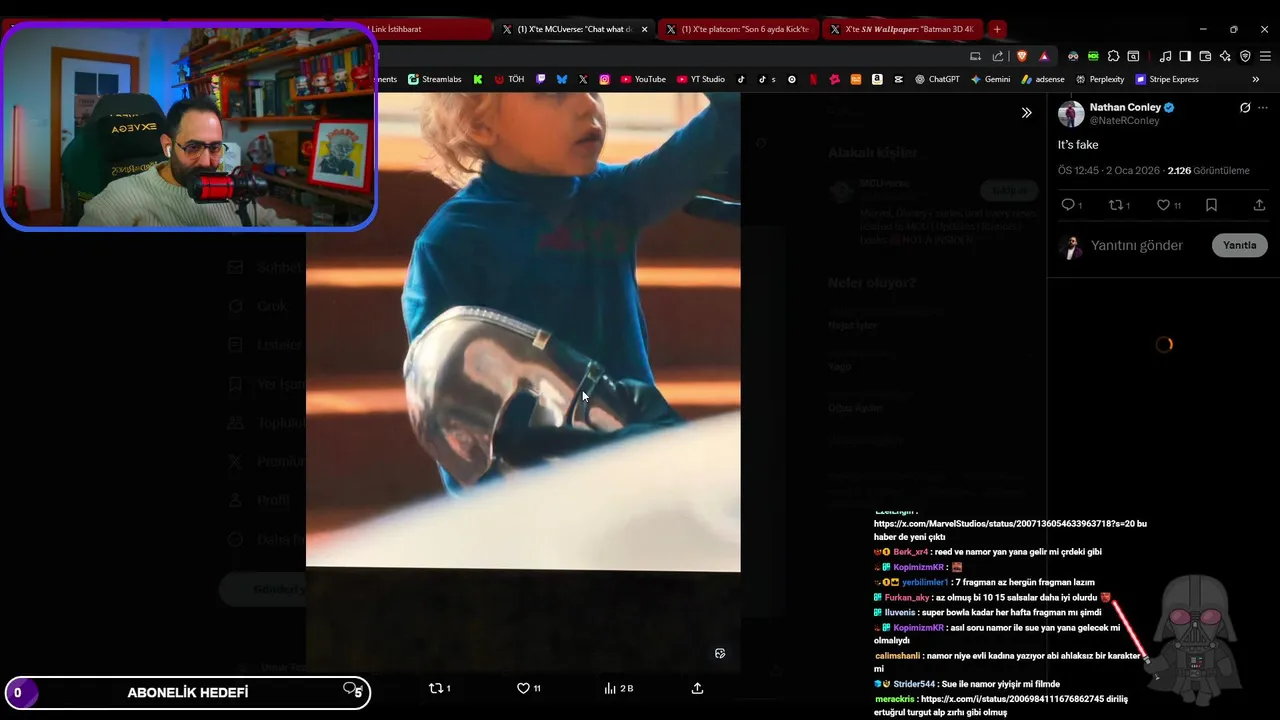The image size is (1280, 720).
Task: Open the YT Studio bookmark
Action: pos(700,79)
